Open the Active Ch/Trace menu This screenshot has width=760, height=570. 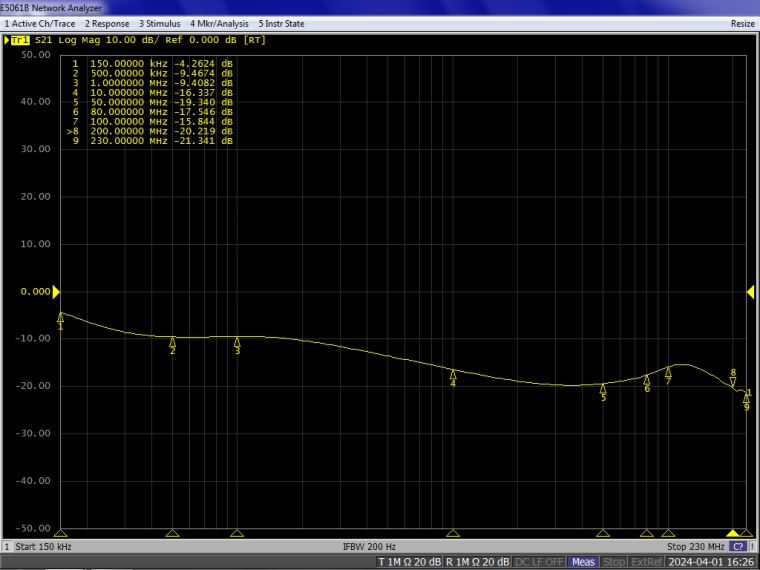(x=40, y=23)
